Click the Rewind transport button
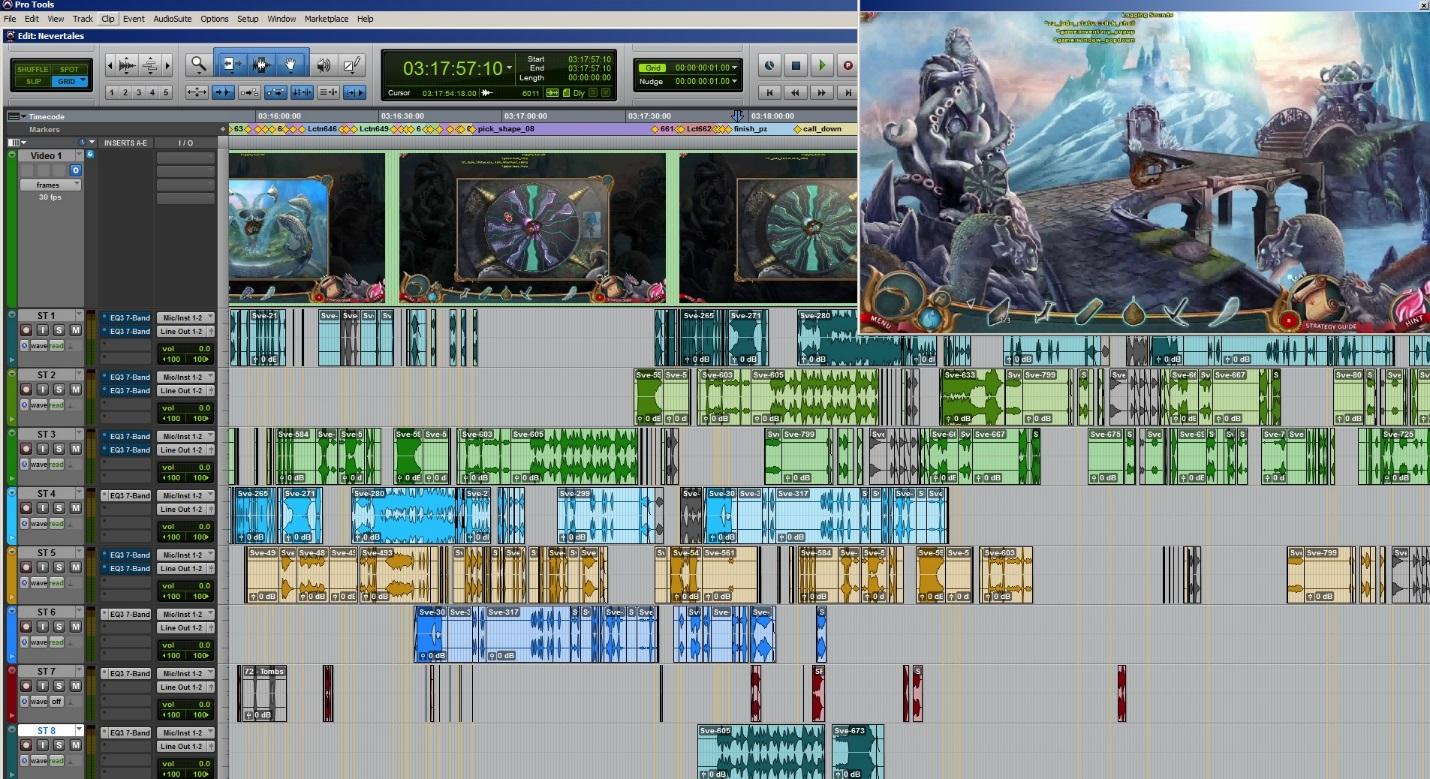Image resolution: width=1430 pixels, height=779 pixels. (796, 92)
